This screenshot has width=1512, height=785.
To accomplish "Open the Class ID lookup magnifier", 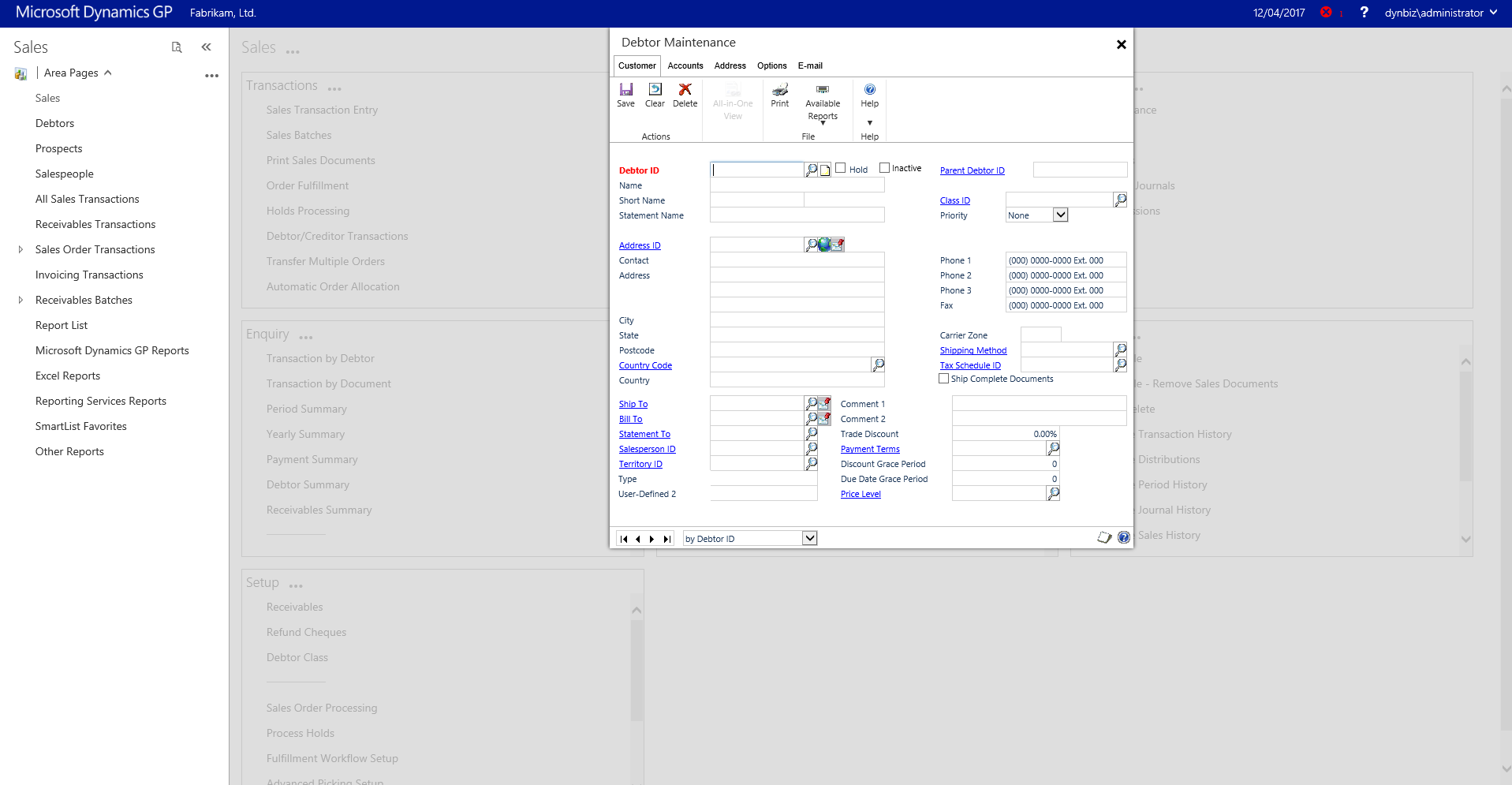I will coord(1120,200).
